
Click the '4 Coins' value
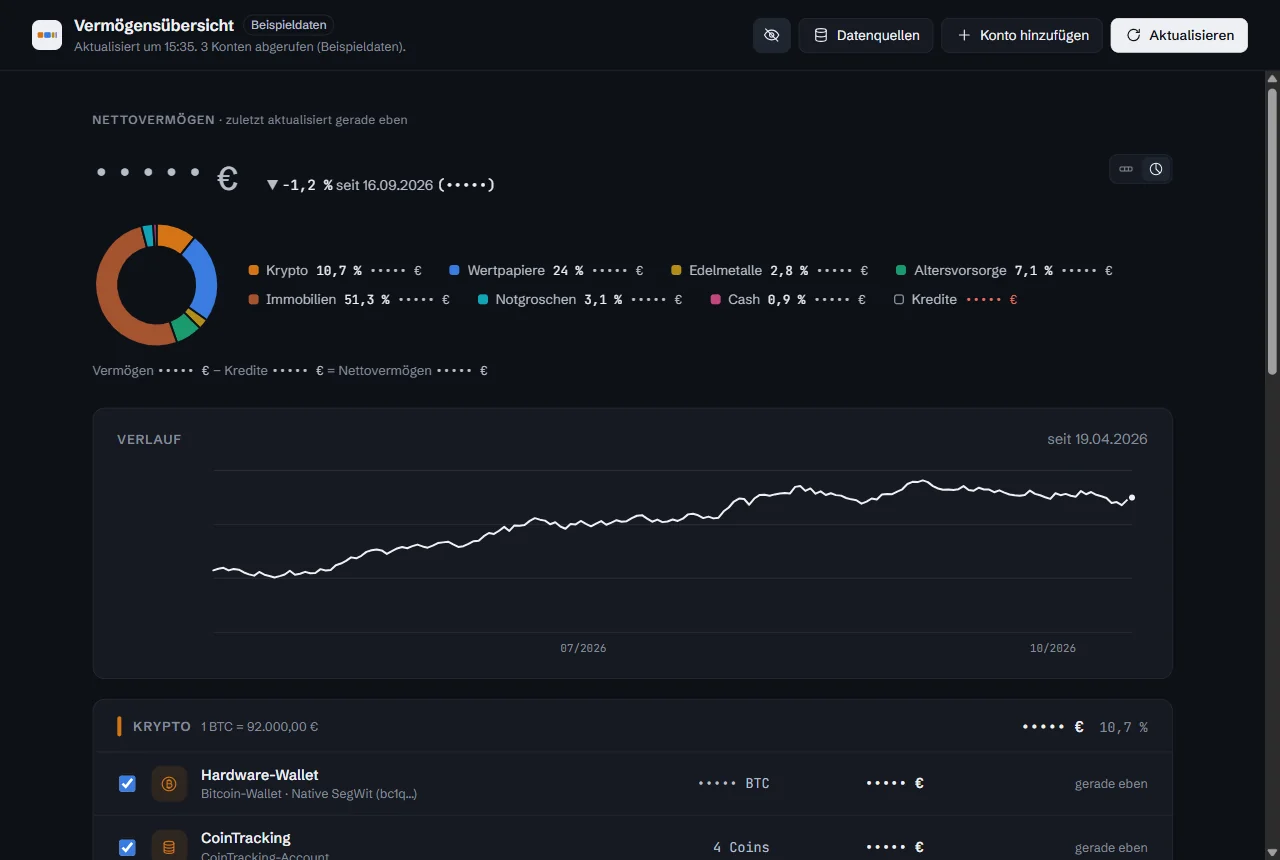click(x=741, y=847)
